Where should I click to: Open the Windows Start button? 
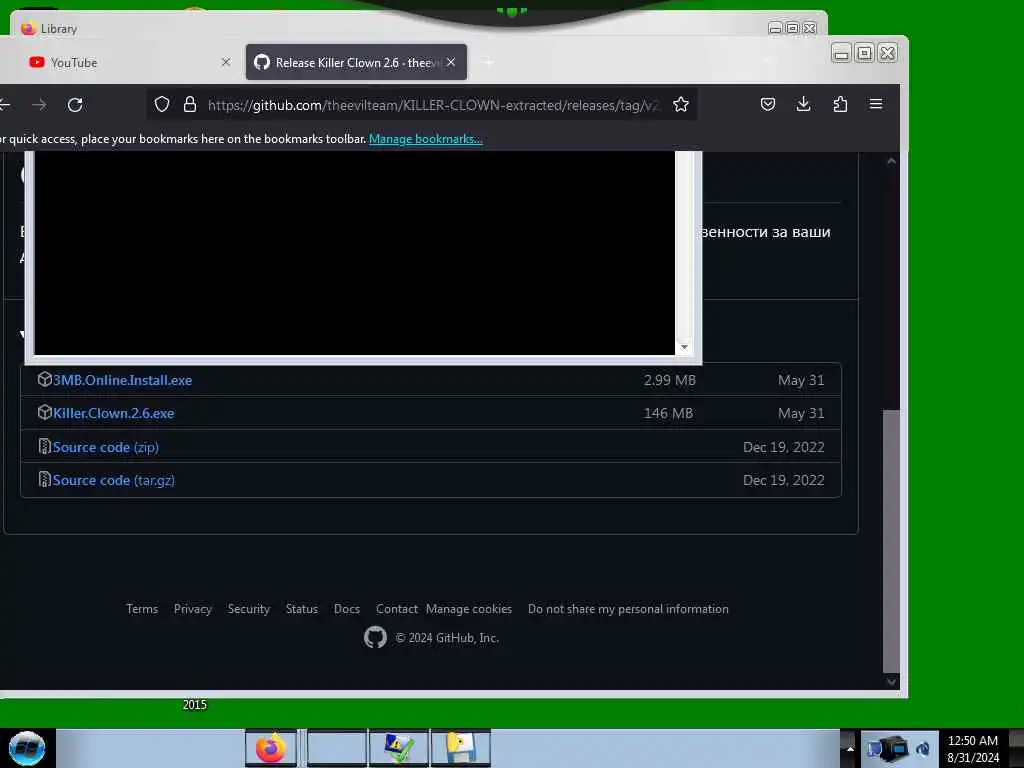[x=27, y=748]
